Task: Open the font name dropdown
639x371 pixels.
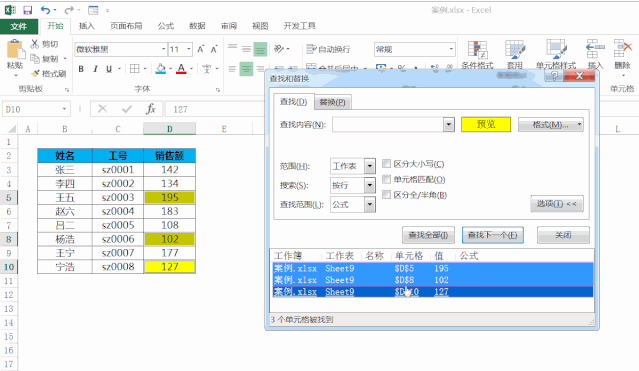Action: pos(163,49)
